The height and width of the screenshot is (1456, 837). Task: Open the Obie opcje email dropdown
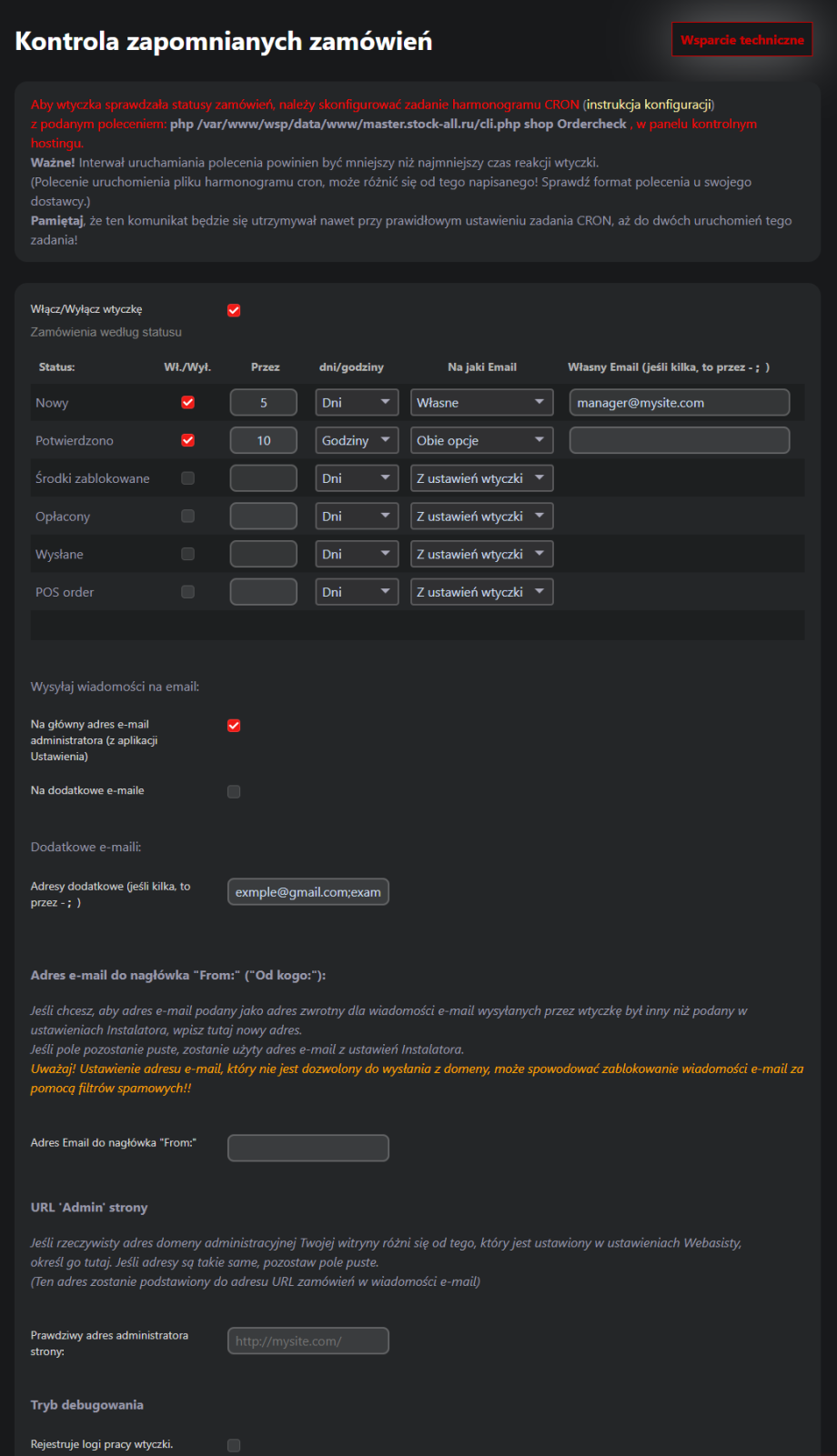click(481, 440)
